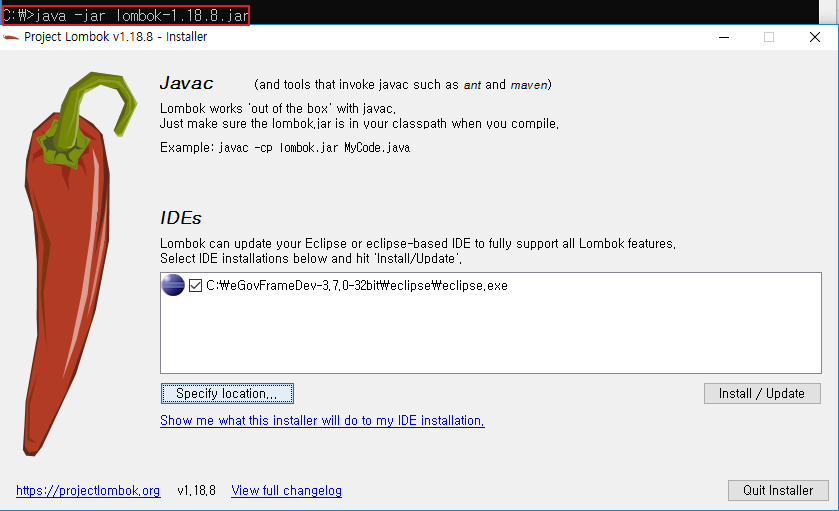
Task: Click the Eclipse globe icon in IDE list
Action: pyautogui.click(x=173, y=285)
